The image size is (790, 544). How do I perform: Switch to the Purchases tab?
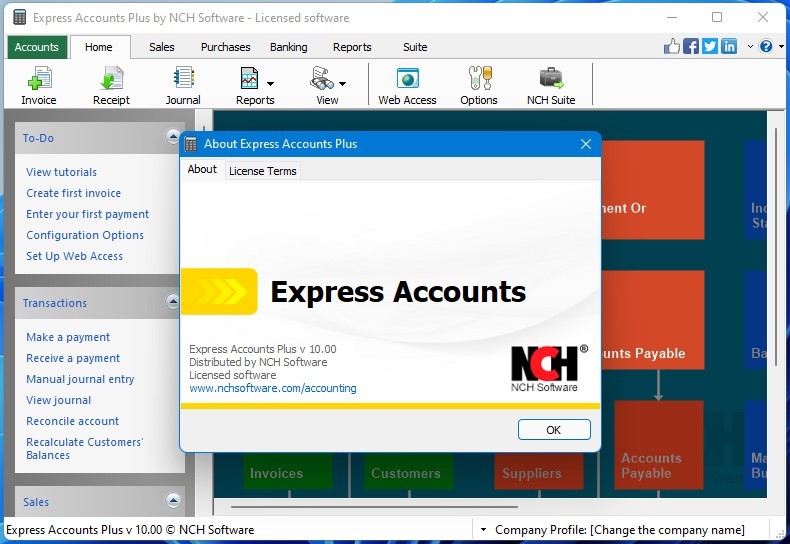(225, 47)
